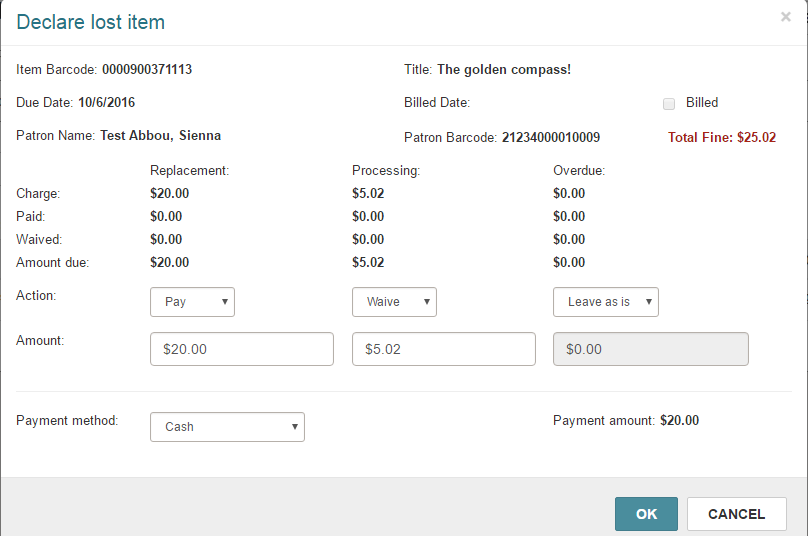Click the title 'The golden compass!'
The image size is (808, 536).
tap(503, 70)
